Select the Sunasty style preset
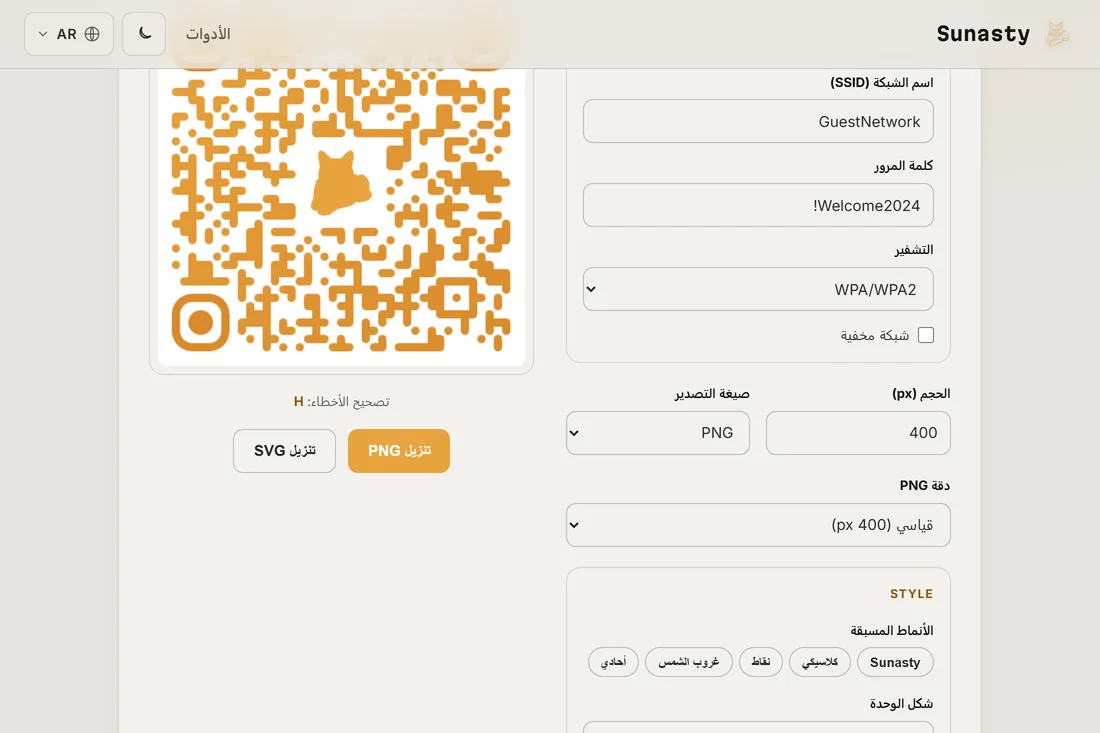This screenshot has width=1100, height=733. 895,662
